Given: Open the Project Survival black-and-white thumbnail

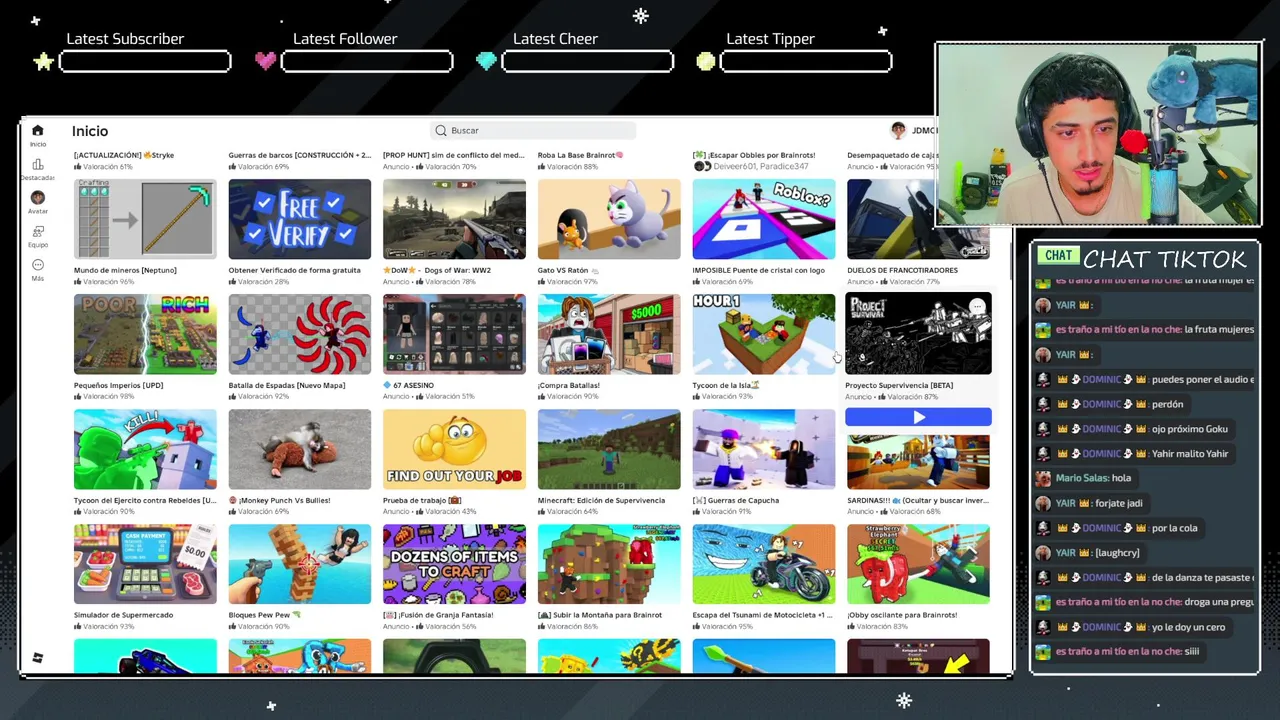Looking at the screenshot, I should point(918,334).
